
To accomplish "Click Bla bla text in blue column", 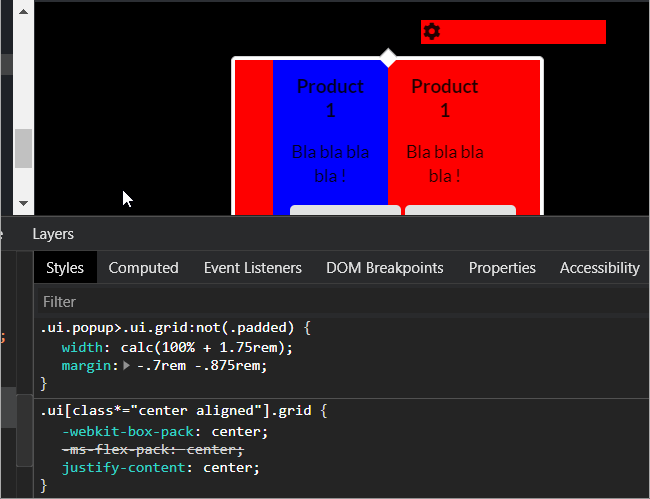I will coord(330,164).
